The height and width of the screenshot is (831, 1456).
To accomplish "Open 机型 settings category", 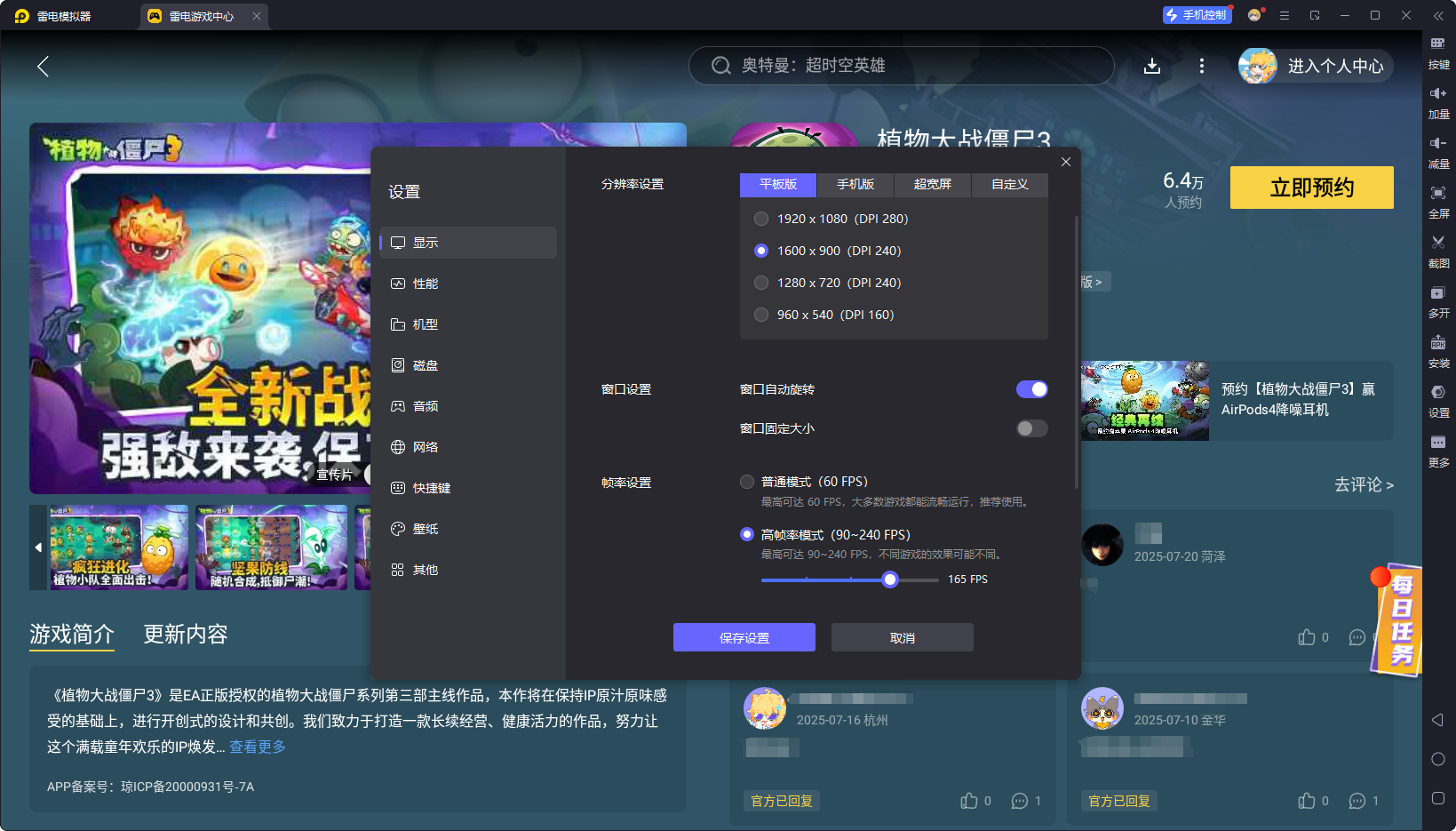I will [x=468, y=324].
